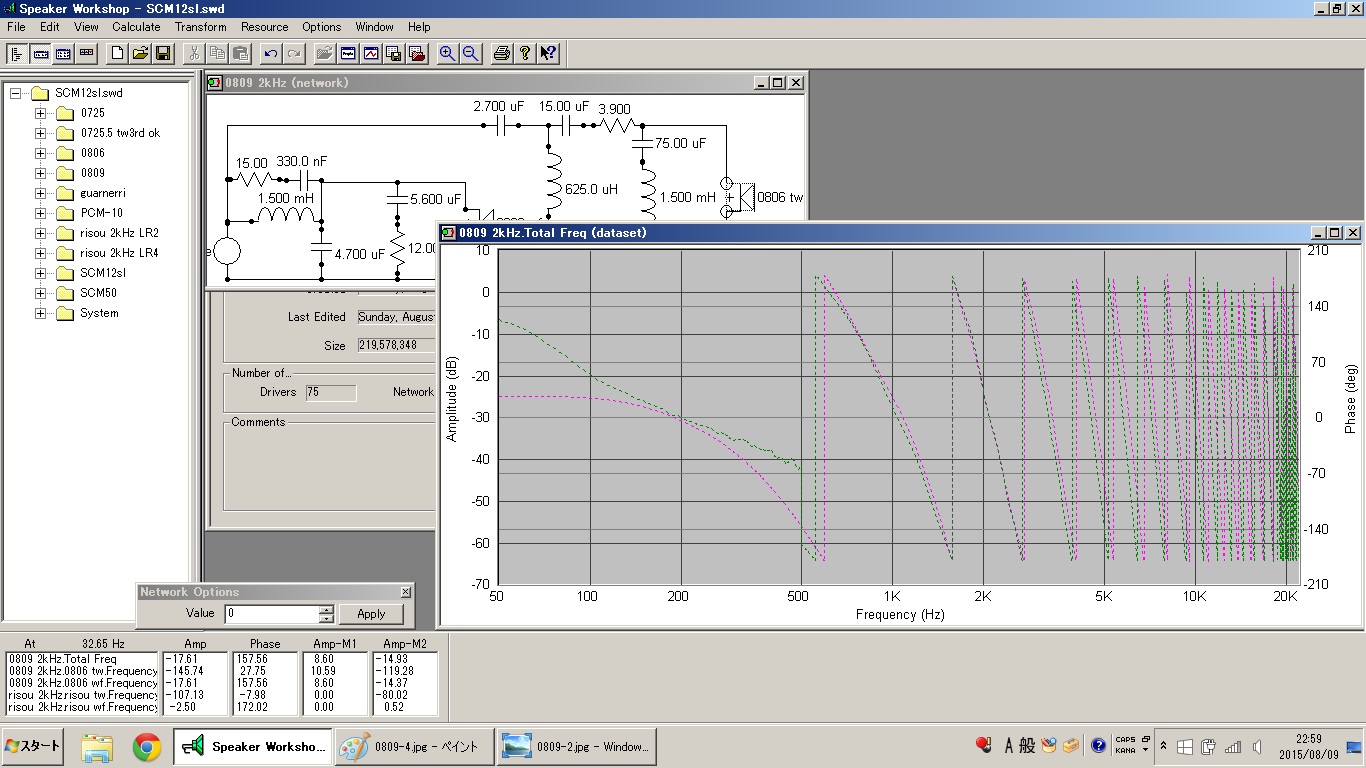Zoom in using the magnifier plus icon

coord(447,53)
